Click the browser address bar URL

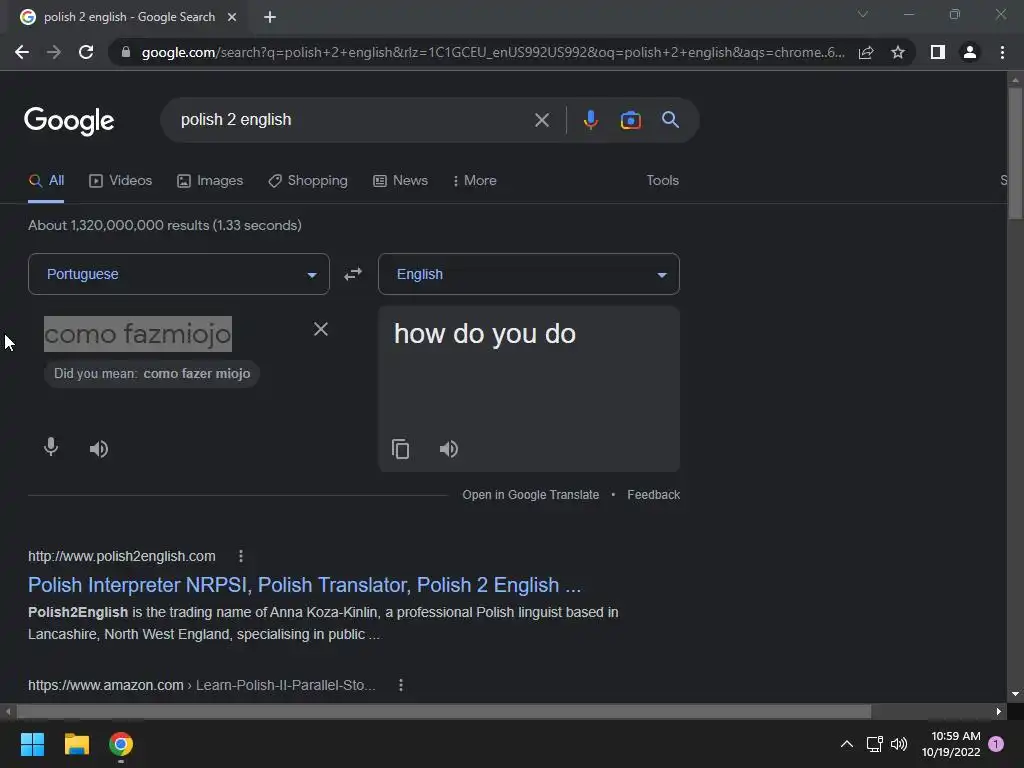(493, 52)
